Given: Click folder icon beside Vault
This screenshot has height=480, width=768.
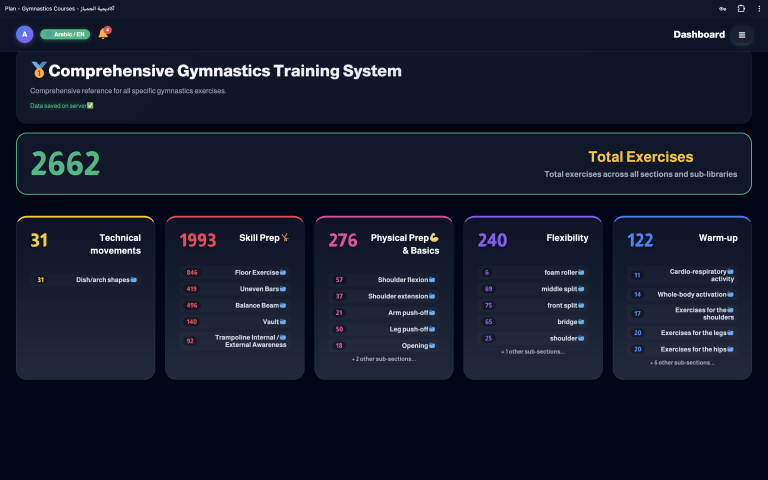Looking at the screenshot, I should [x=283, y=322].
